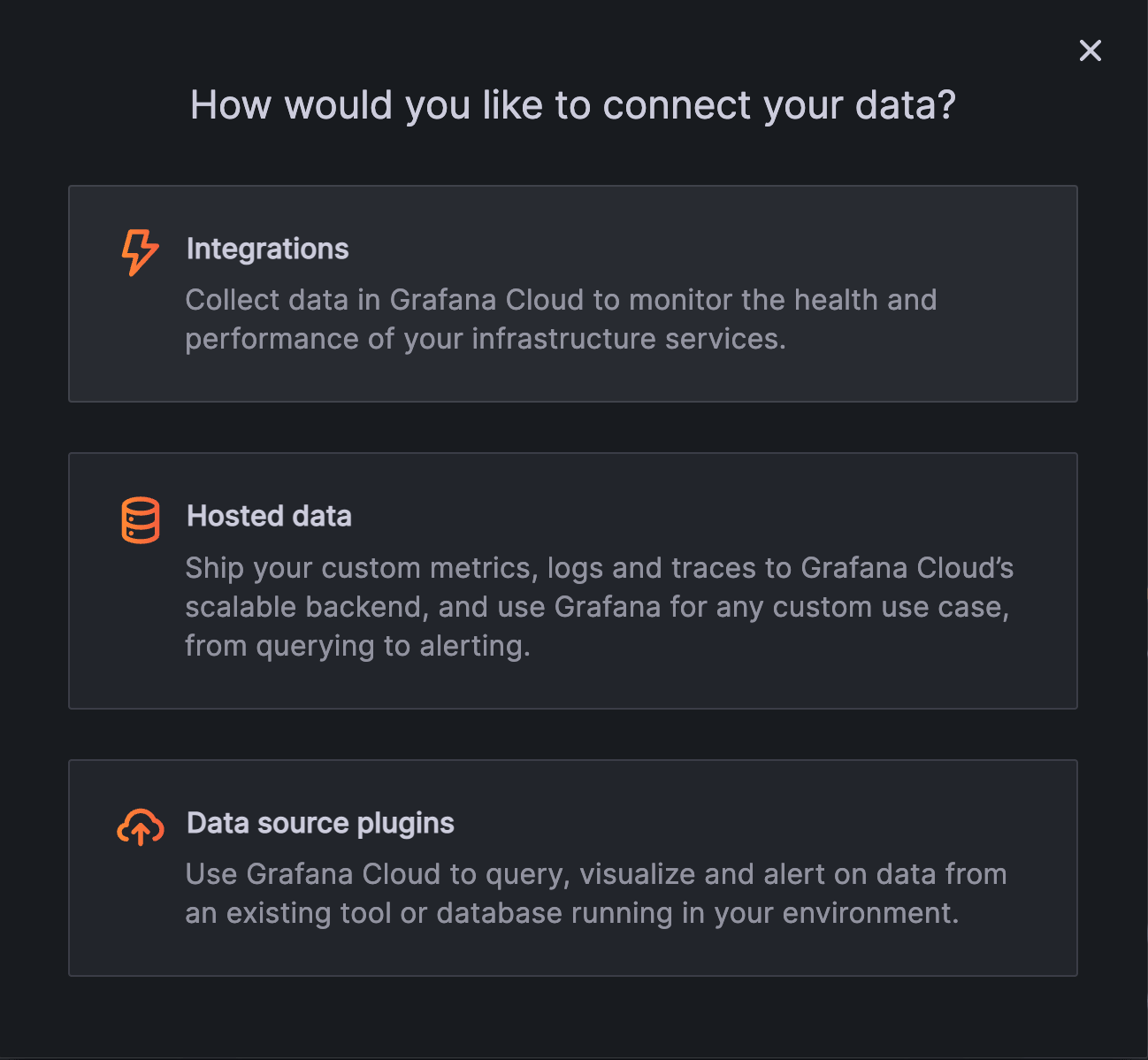Click the Integrations lightning bolt icon

pos(140,252)
